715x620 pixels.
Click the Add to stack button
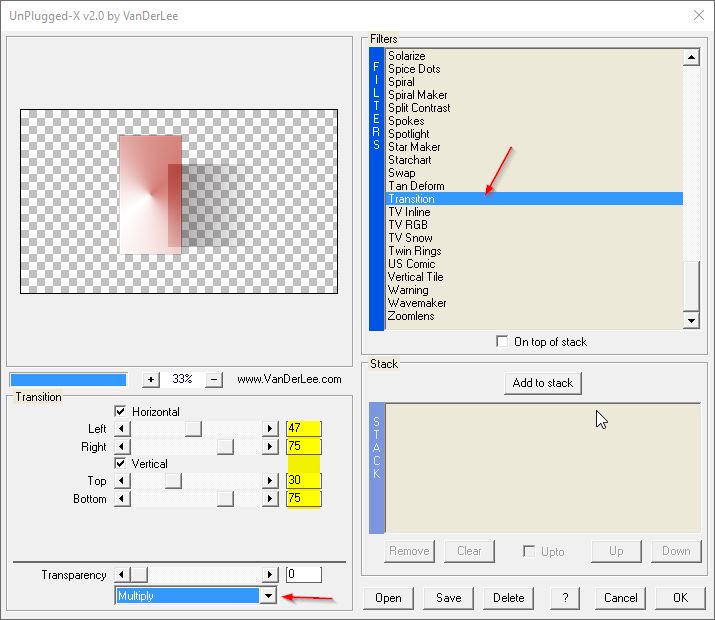tap(543, 383)
